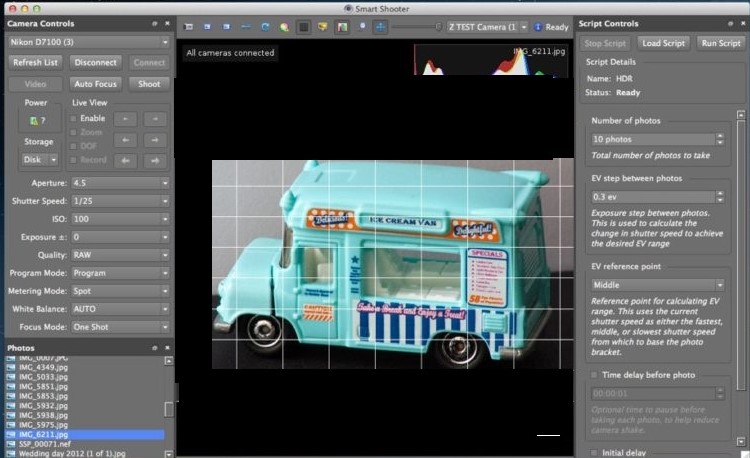The width and height of the screenshot is (750, 458).
Task: Click bold right focus arrow beside Record
Action: coord(155,161)
